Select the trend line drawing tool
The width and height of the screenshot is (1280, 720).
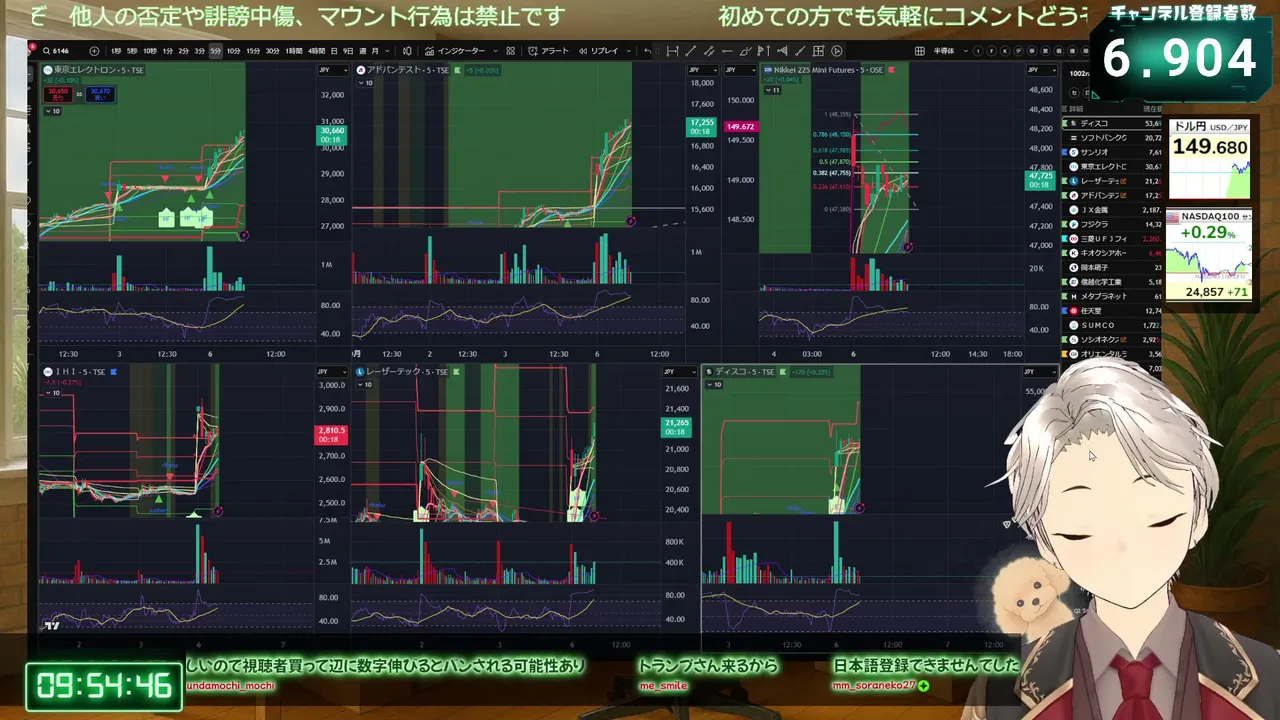tap(690, 51)
